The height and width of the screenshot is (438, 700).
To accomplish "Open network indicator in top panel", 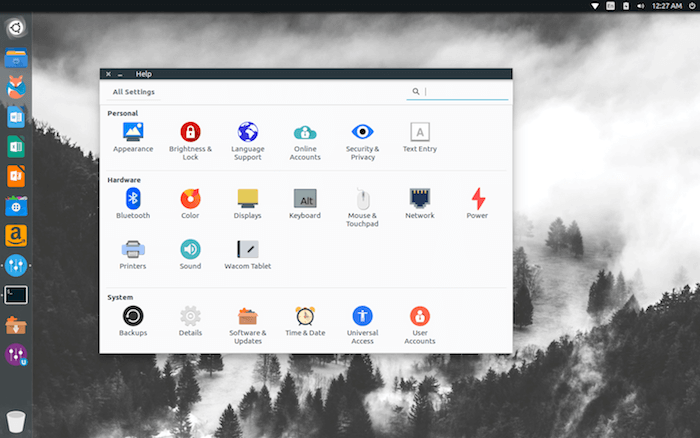I will click(x=595, y=6).
